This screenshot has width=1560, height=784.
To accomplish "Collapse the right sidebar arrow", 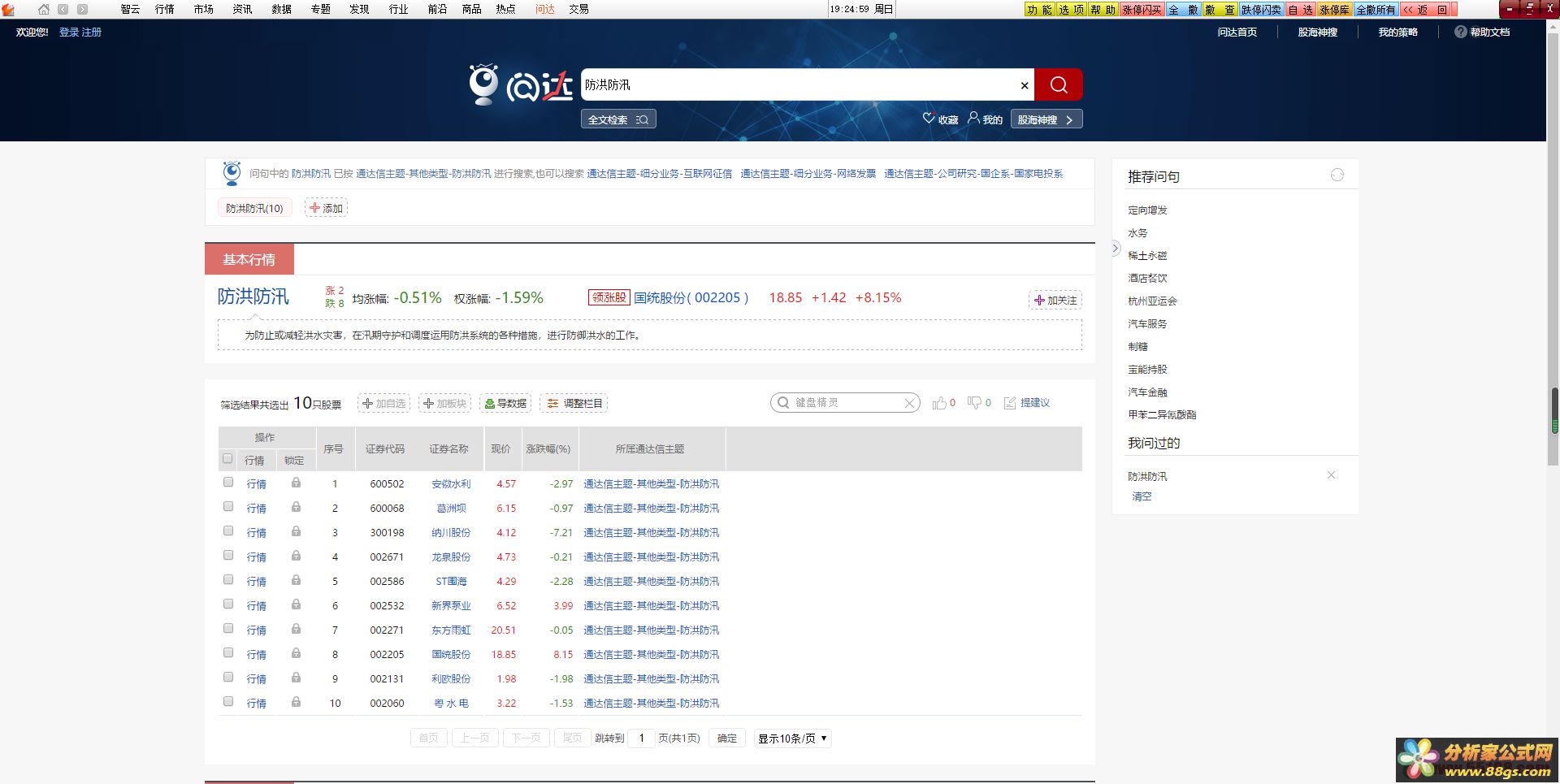I will pyautogui.click(x=1116, y=249).
